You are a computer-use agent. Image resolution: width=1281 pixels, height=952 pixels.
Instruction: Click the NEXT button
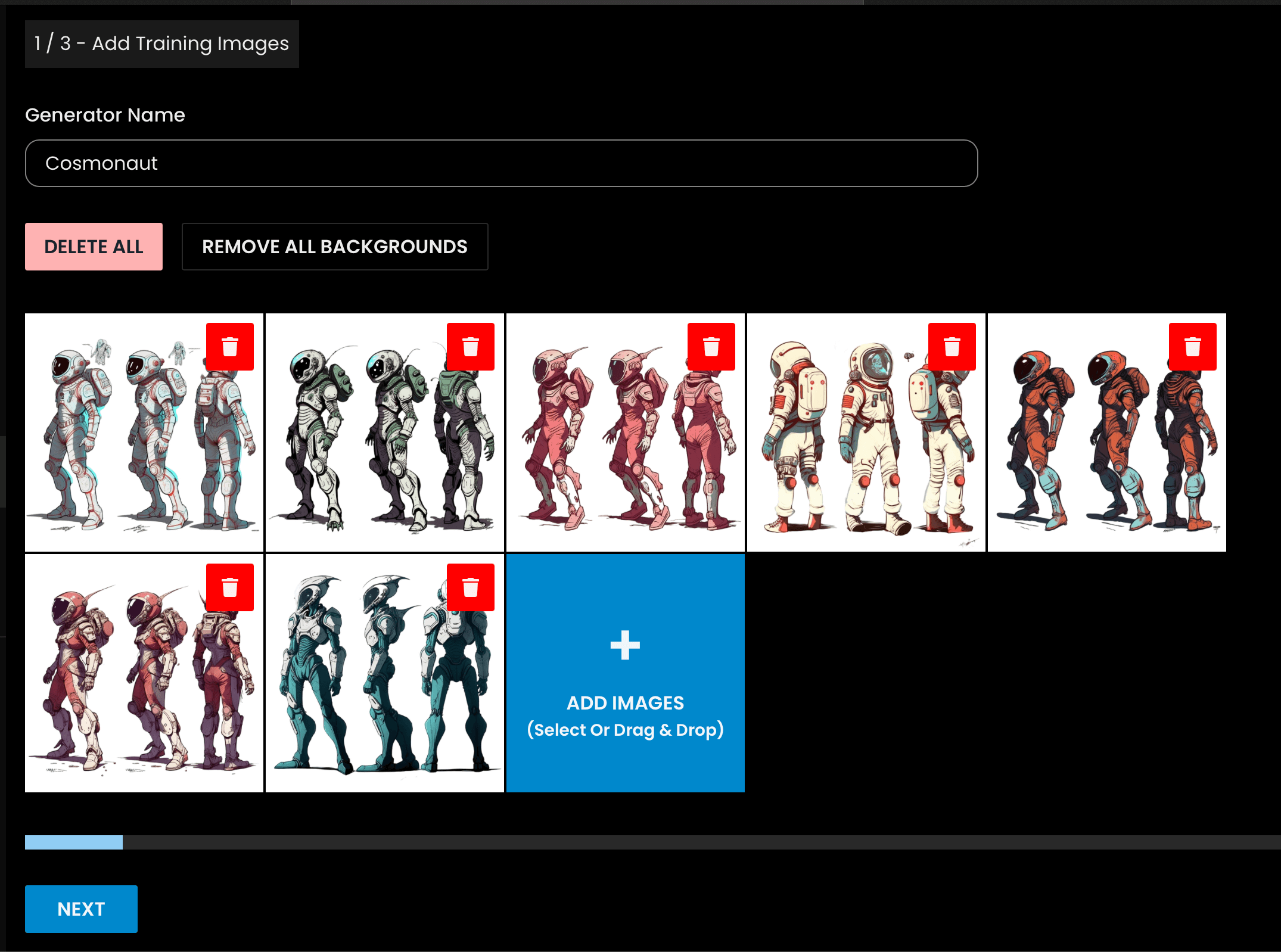[81, 909]
